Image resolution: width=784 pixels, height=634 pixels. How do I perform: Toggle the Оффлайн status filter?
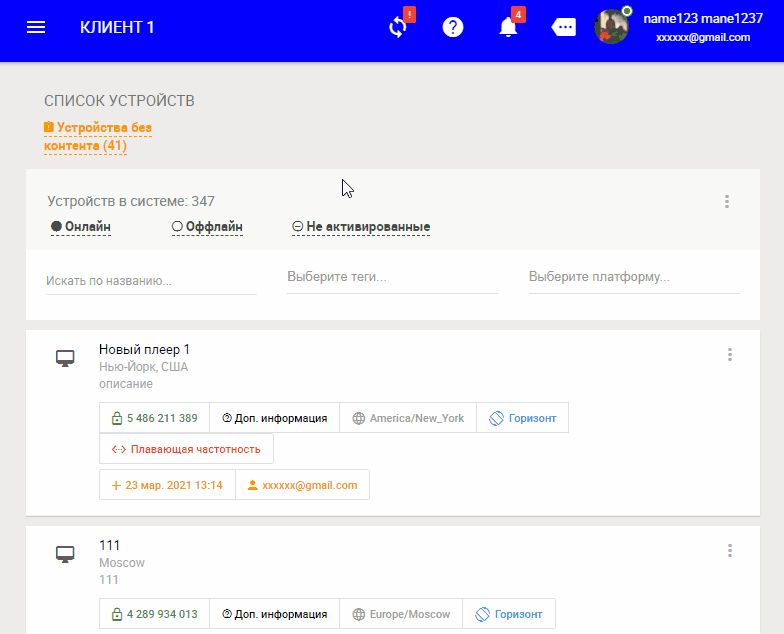pos(207,227)
